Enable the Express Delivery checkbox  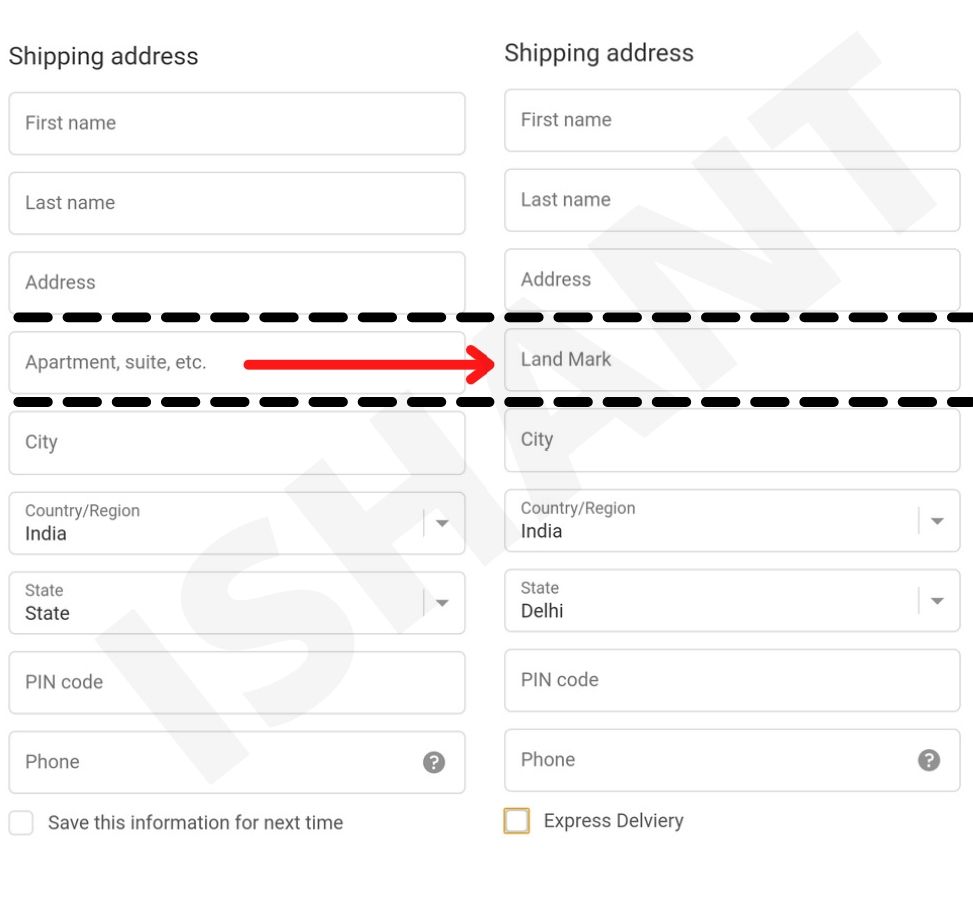tap(517, 821)
